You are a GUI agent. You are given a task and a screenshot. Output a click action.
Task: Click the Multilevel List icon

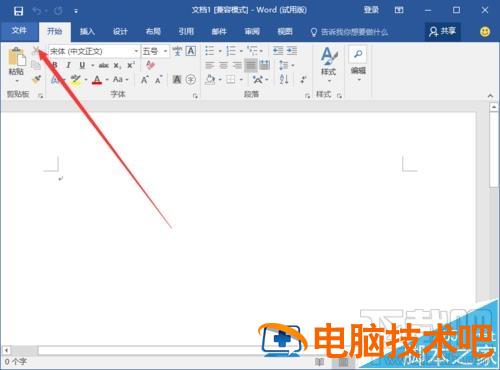pyautogui.click(x=252, y=51)
